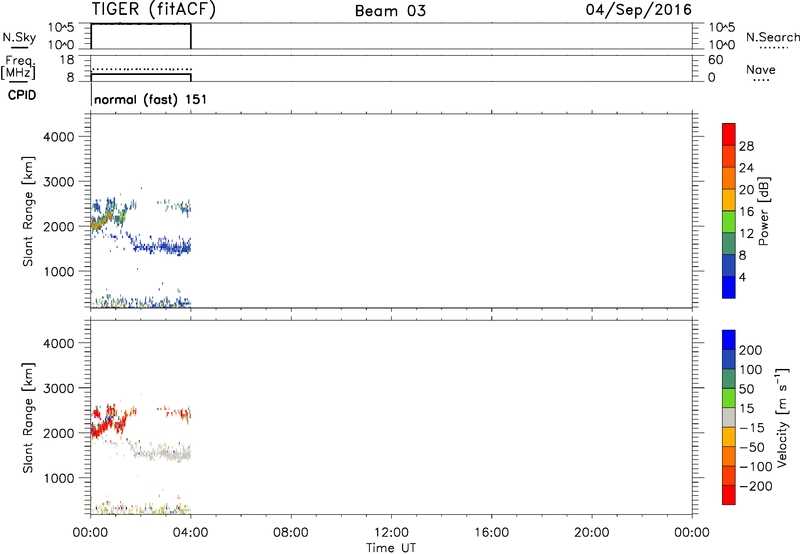Click the 'Freq. [MHz]' label
The height and width of the screenshot is (554, 800).
18,68
